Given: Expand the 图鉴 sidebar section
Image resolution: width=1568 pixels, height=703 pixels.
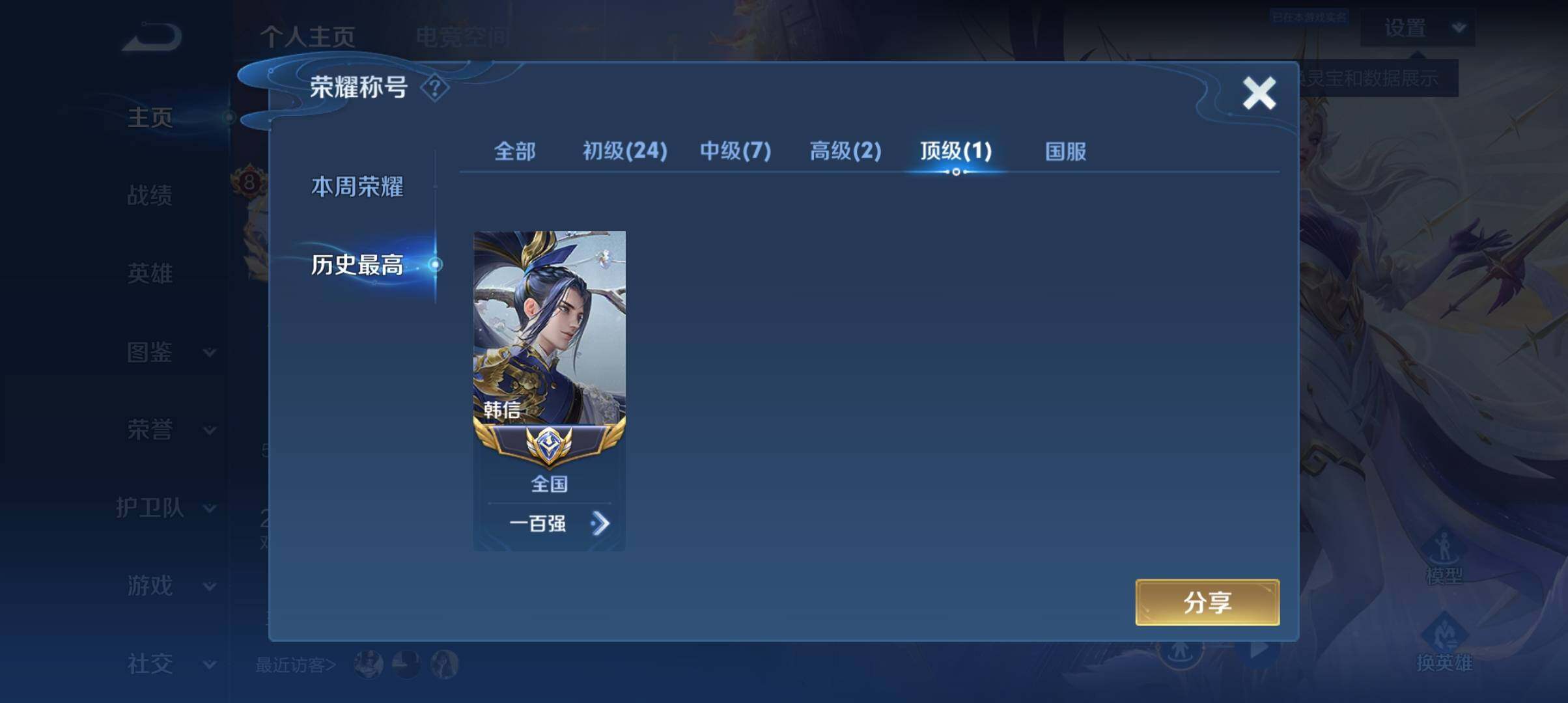Looking at the screenshot, I should click(171, 352).
